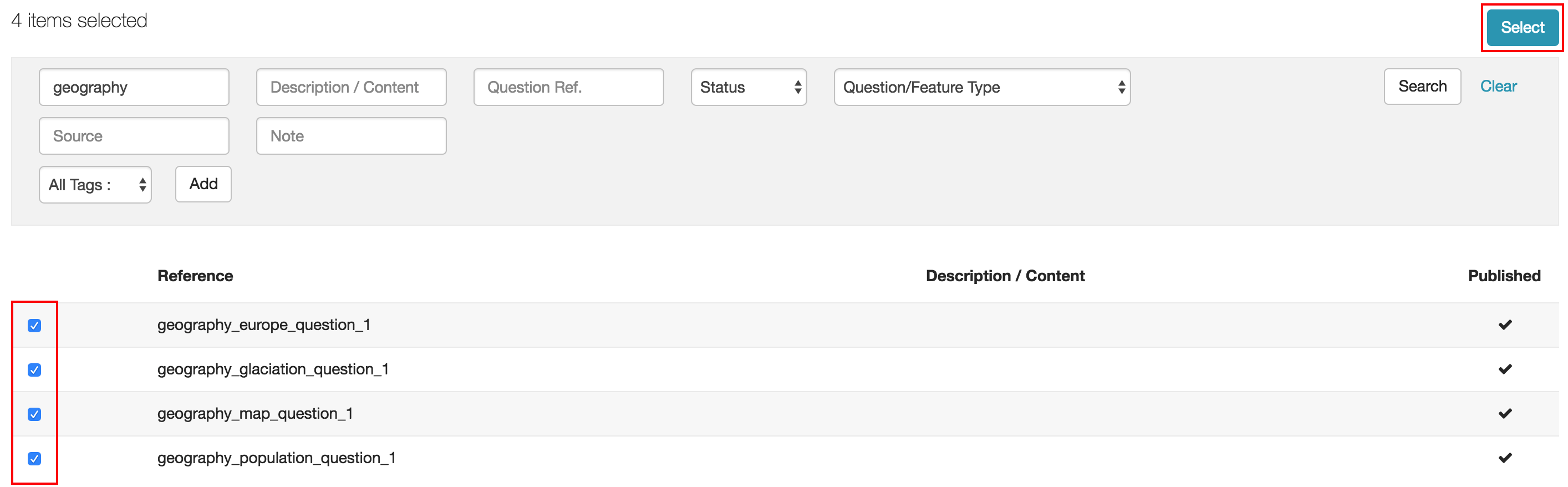Click the geography_europe_question_1 reference text
1568x487 pixels.
[263, 325]
